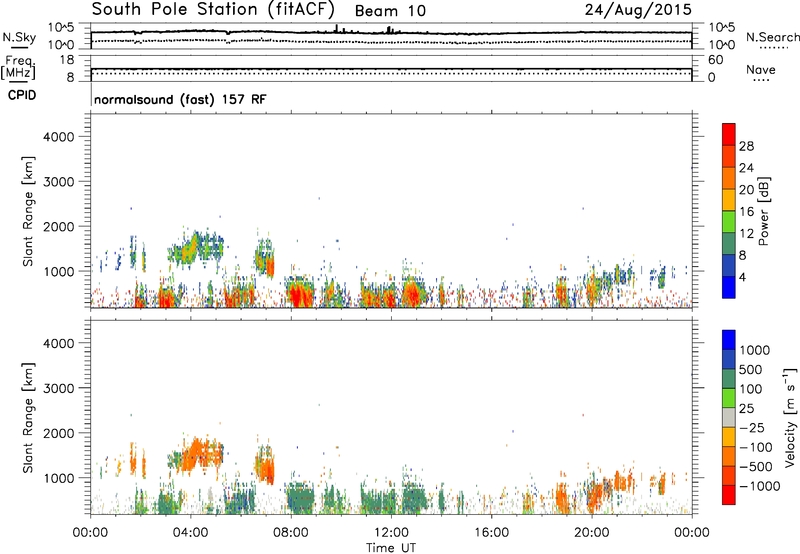Click Velocity colorbar tick value -500
This screenshot has height=554, width=800.
pos(755,467)
